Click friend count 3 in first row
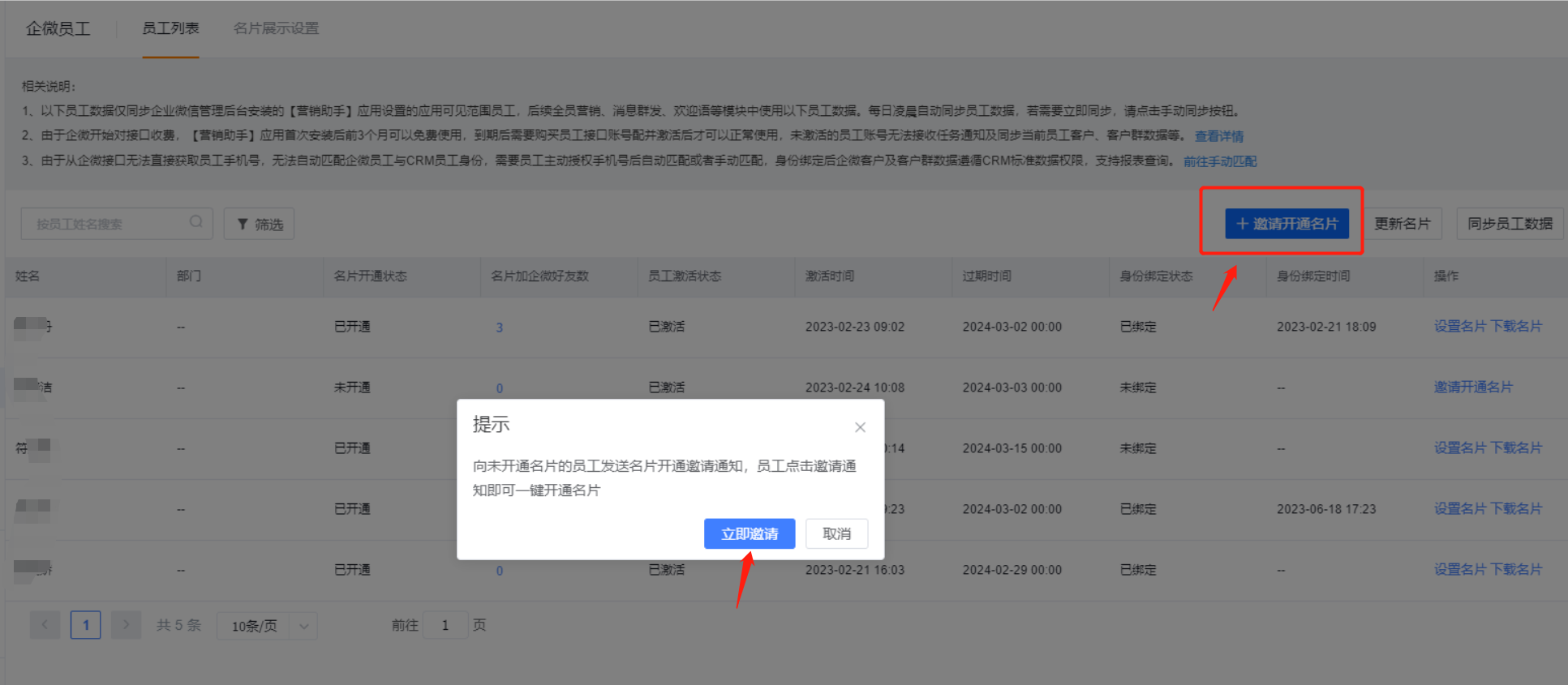This screenshot has height=685, width=1568. (x=499, y=328)
